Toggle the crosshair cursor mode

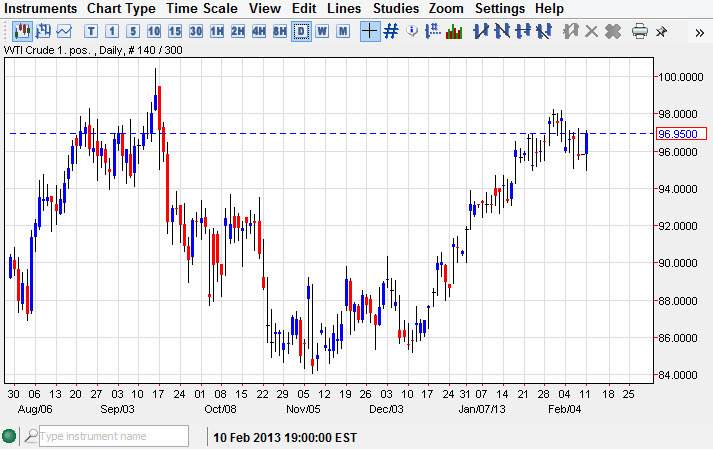click(x=369, y=31)
